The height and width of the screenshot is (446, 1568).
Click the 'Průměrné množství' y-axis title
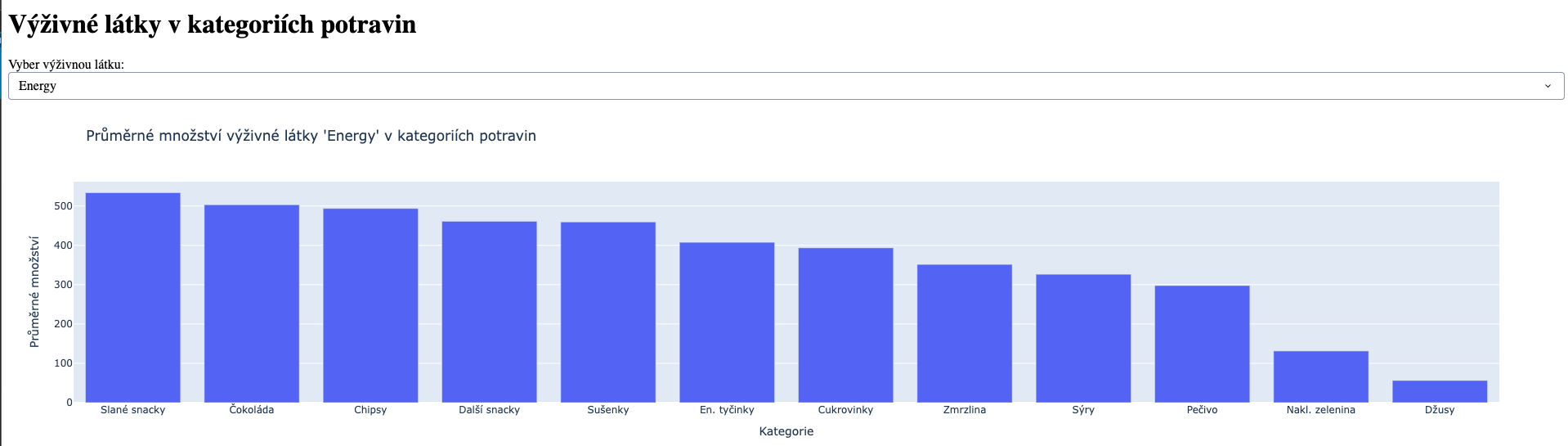(34, 291)
